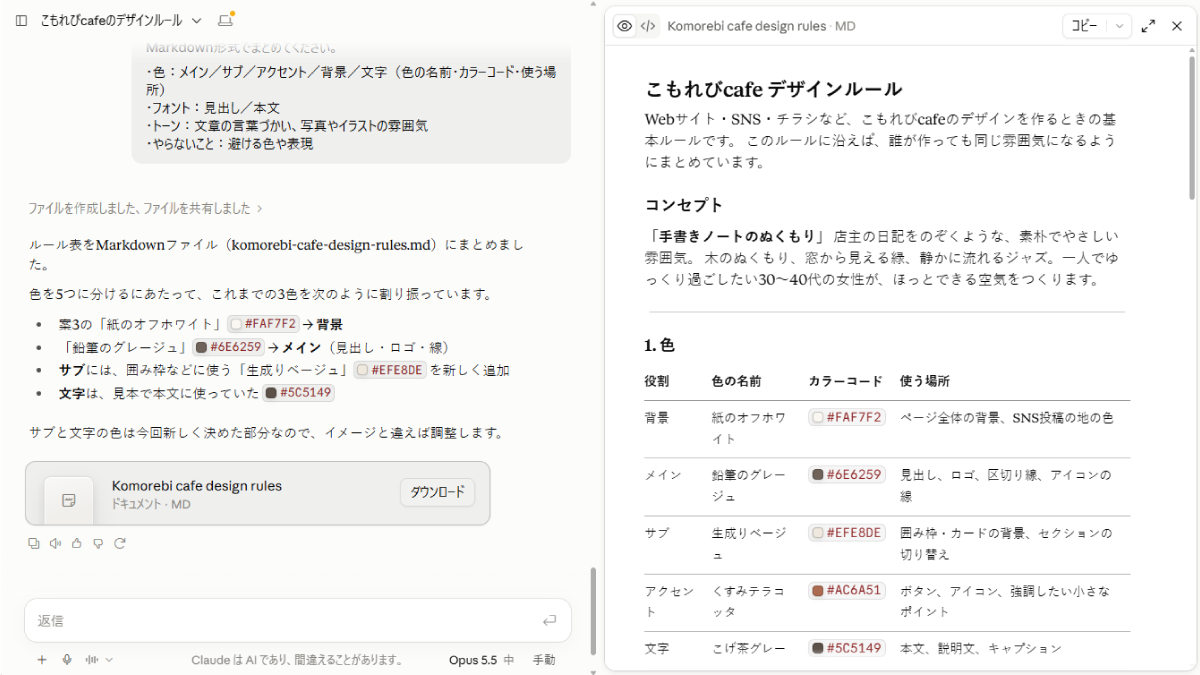Click the コピー button in artifact panel
The height and width of the screenshot is (675, 1200).
[x=1085, y=26]
